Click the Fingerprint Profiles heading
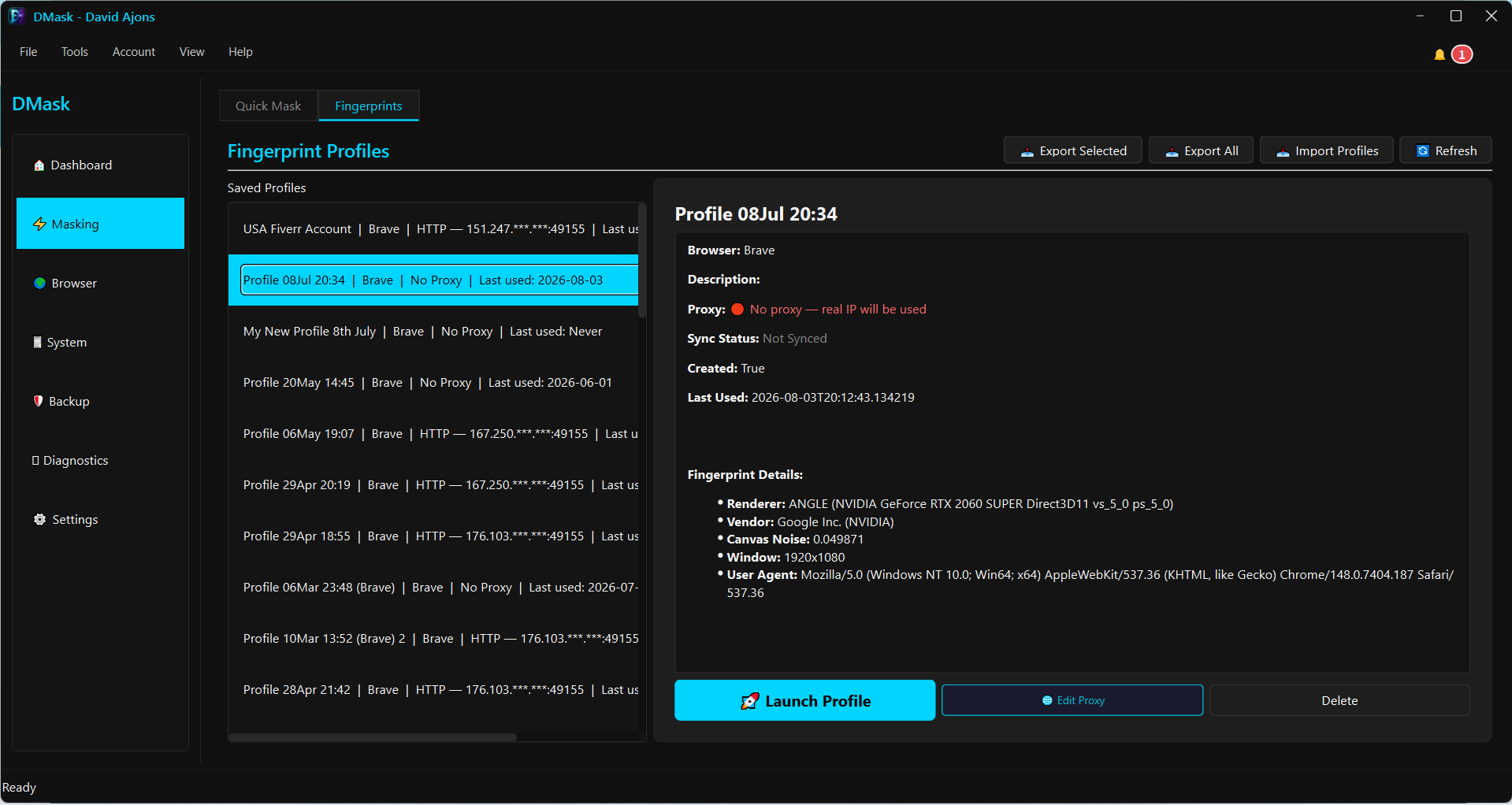 click(x=308, y=151)
